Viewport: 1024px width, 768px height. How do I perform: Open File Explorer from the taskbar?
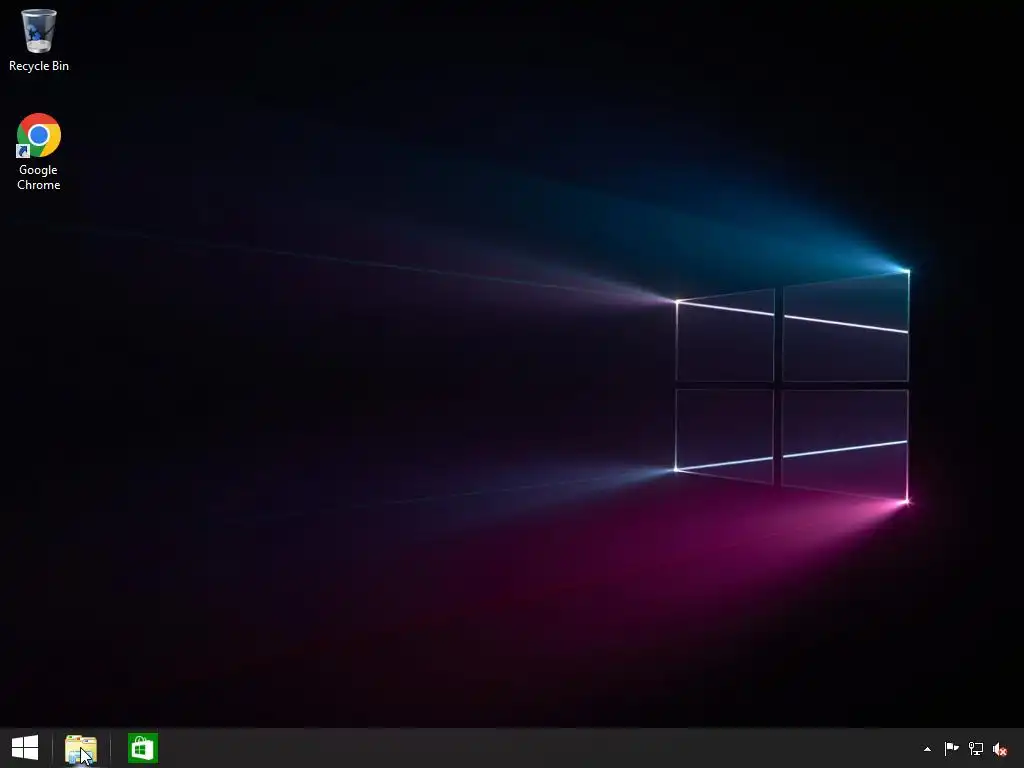80,748
